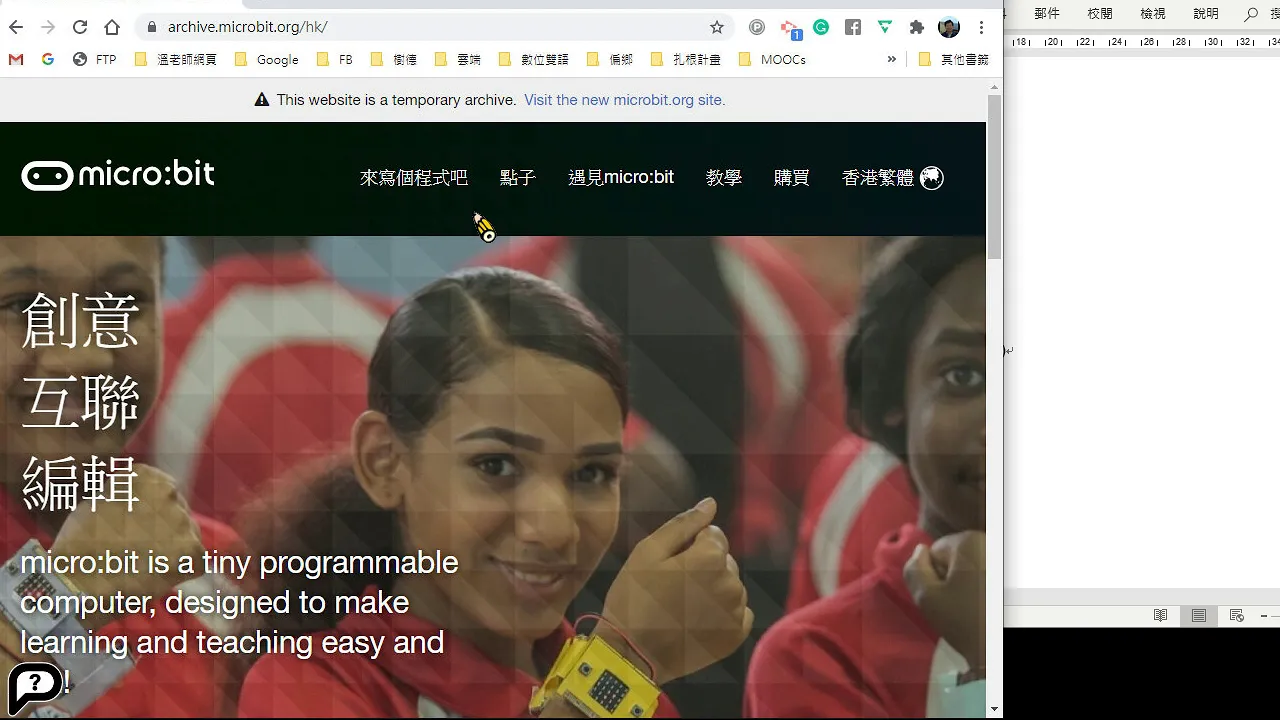
Task: Bookmark this page with the star icon
Action: pos(716,27)
